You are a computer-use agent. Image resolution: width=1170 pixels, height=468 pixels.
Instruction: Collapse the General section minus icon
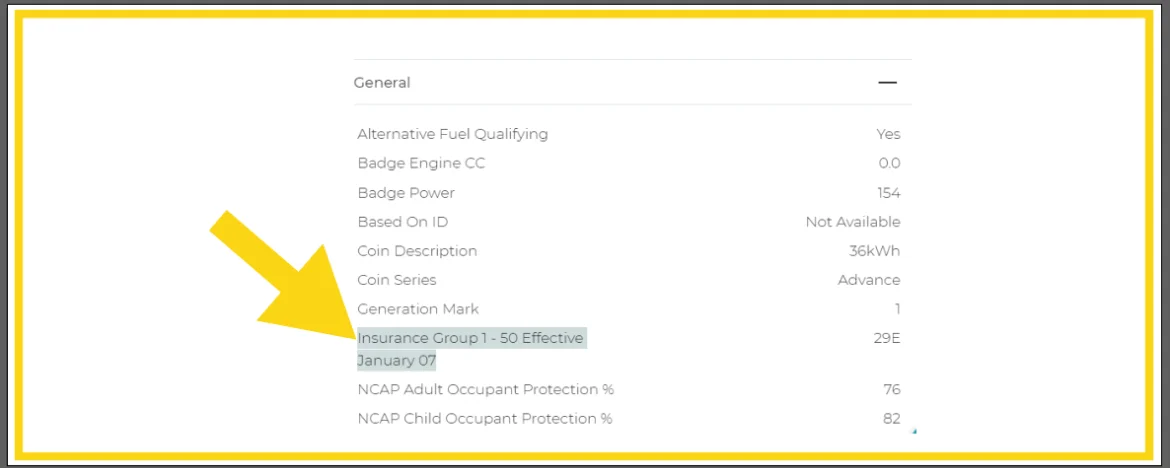(887, 83)
